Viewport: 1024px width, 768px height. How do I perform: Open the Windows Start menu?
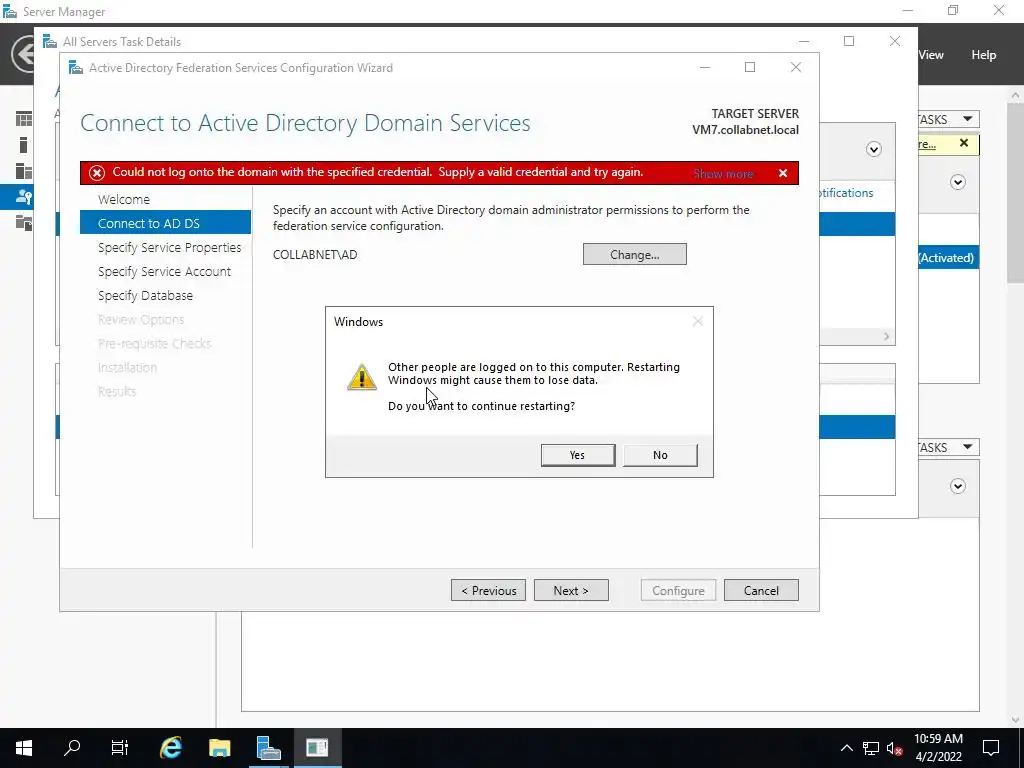pos(24,748)
